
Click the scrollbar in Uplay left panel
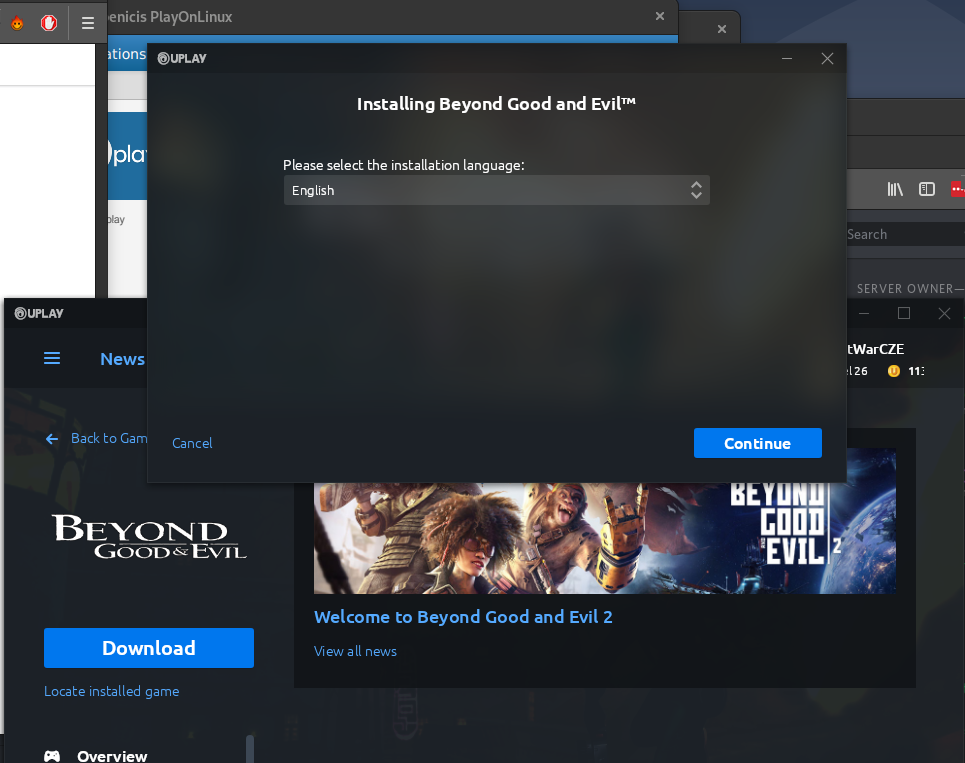[250, 748]
